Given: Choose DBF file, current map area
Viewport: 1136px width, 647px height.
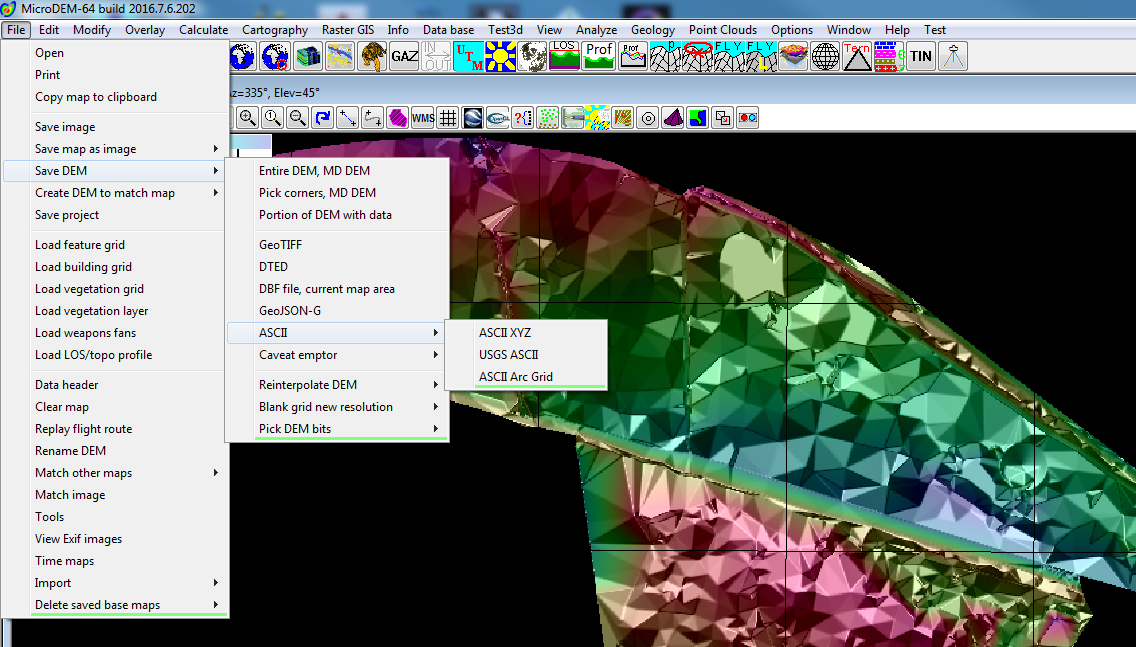Looking at the screenshot, I should coord(337,289).
